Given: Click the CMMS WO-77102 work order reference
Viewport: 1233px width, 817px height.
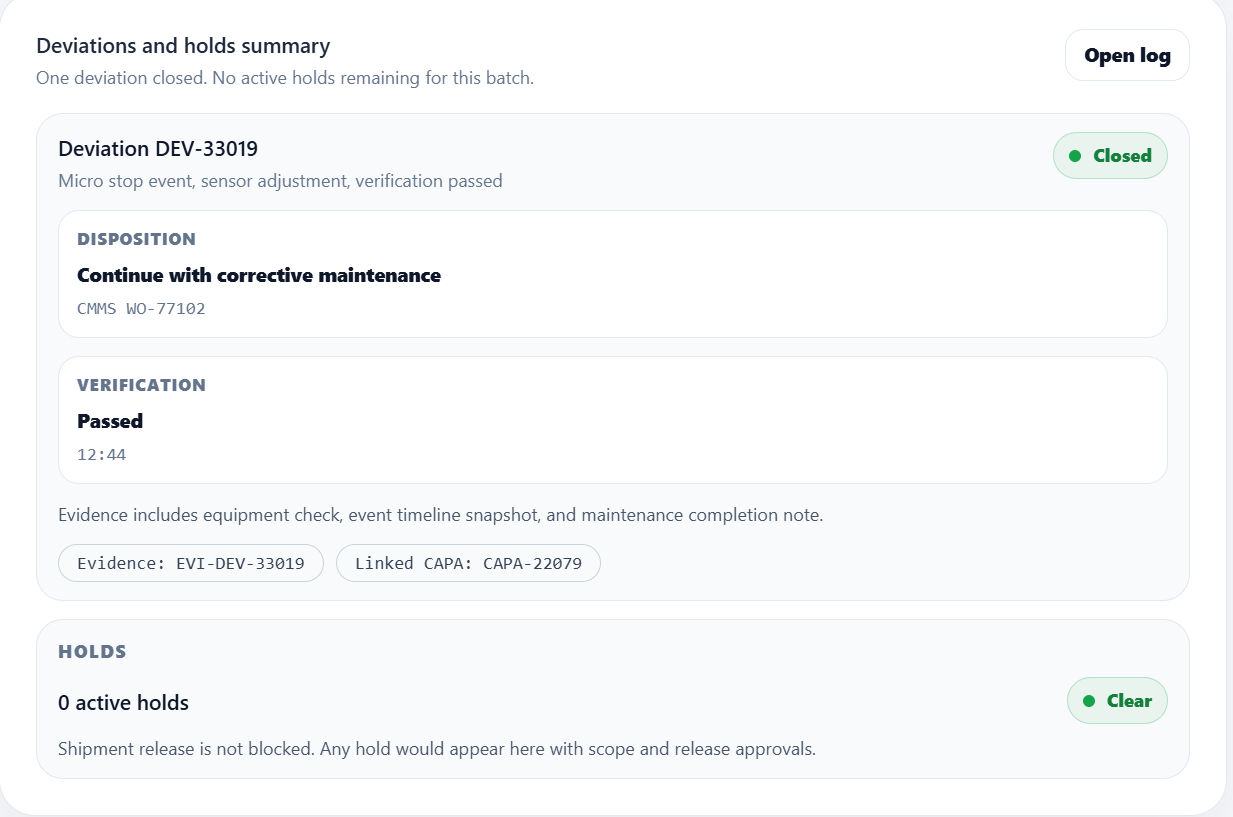Looking at the screenshot, I should 141,308.
